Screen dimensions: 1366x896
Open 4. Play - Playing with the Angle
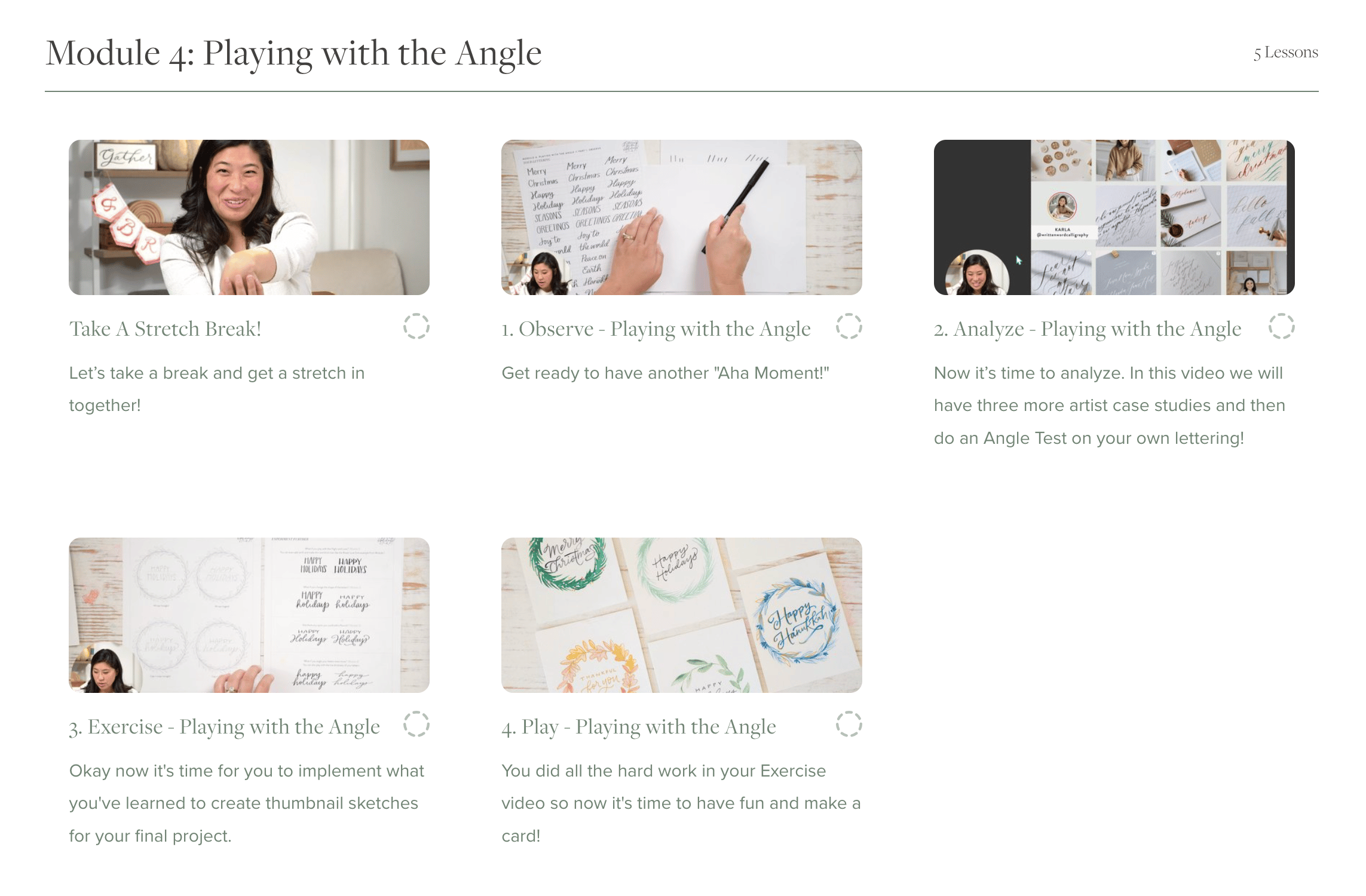639,726
